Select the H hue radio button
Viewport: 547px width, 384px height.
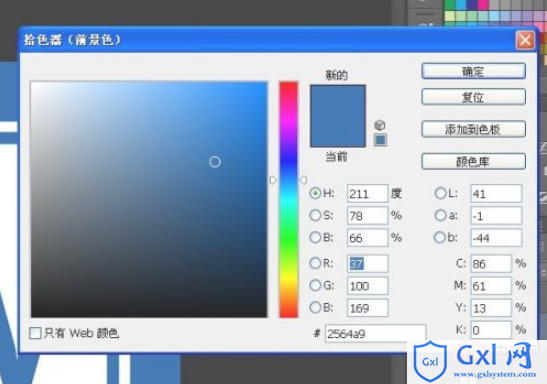(x=315, y=193)
